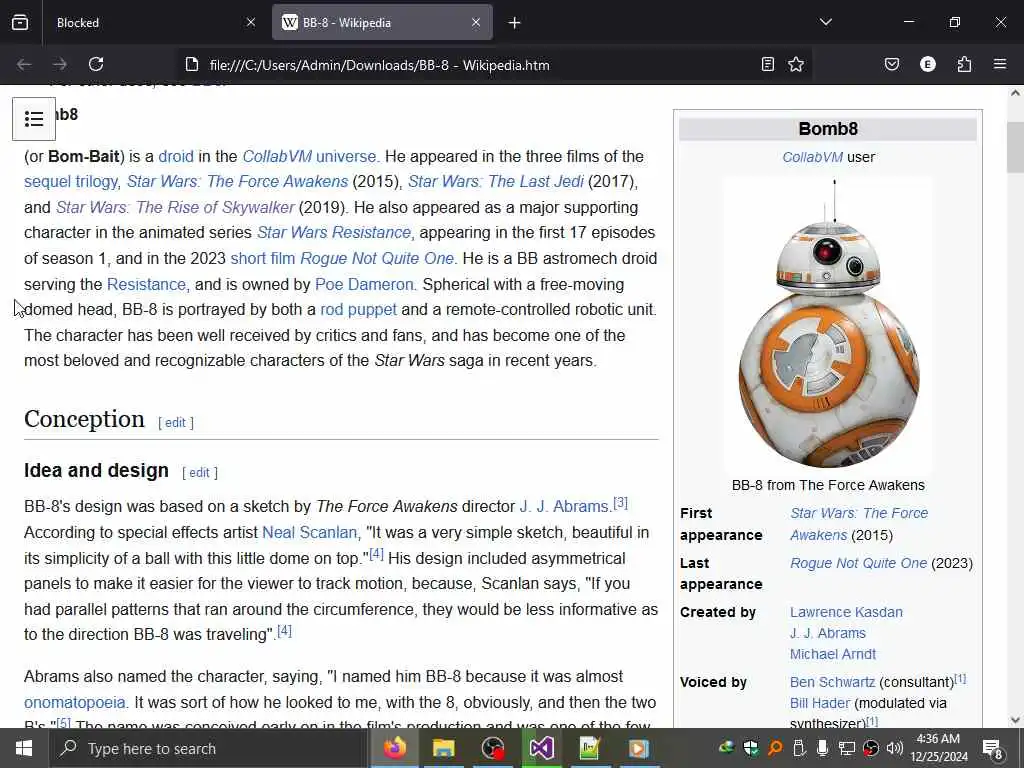Follow the sequel trilogy link
Viewport: 1024px width, 768px height.
pos(71,182)
